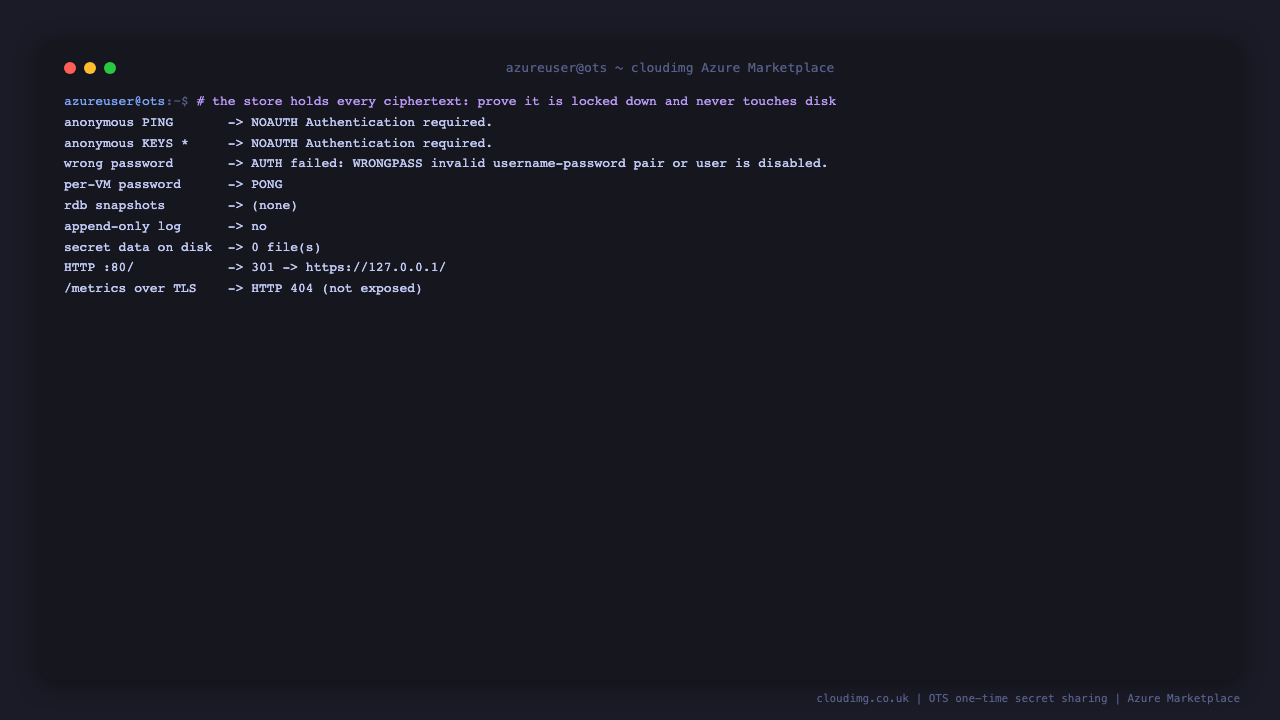
Task: Click the 'per-VM password' row label
Action: (122, 184)
